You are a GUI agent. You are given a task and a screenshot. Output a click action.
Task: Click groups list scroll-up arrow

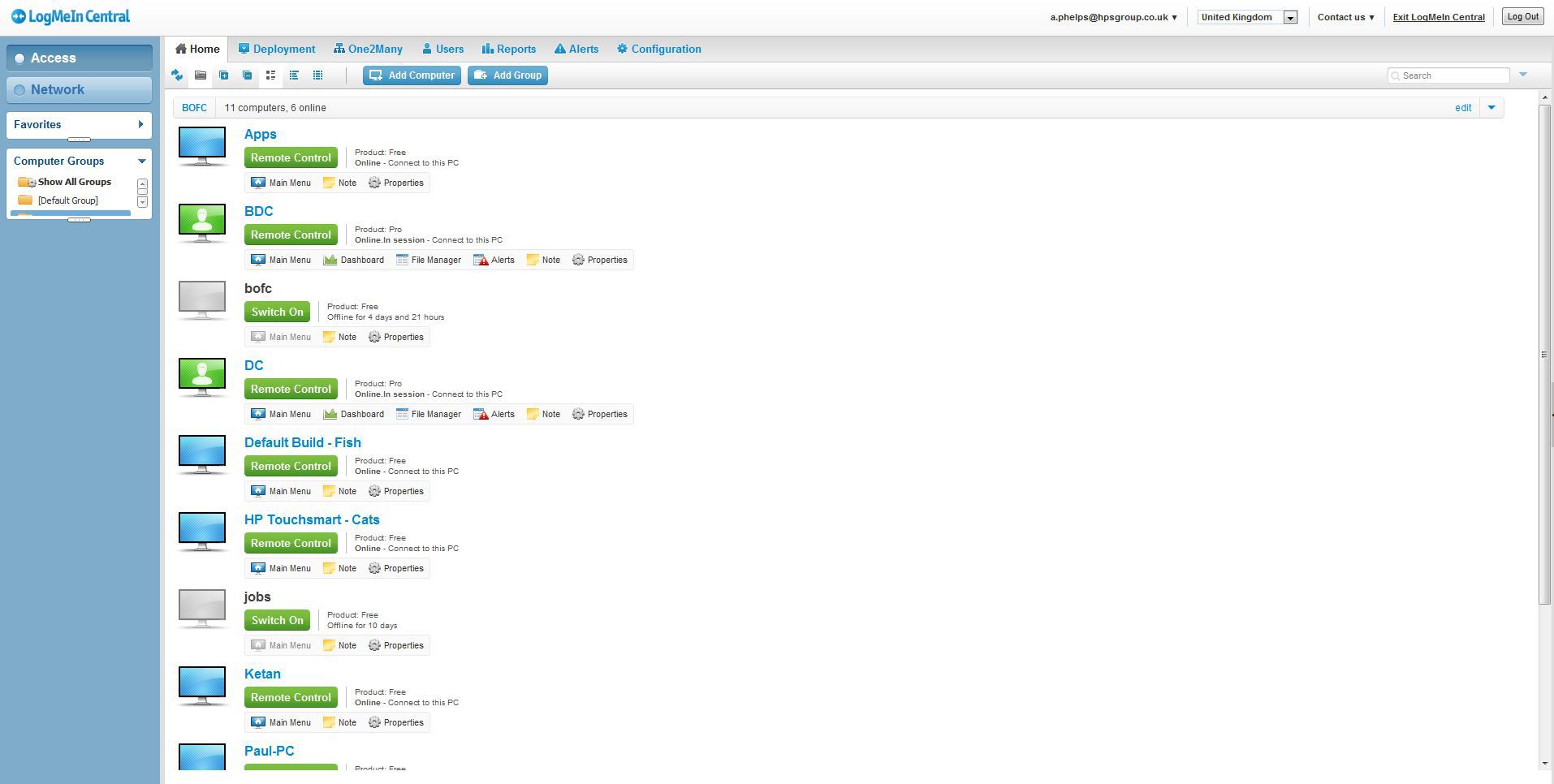click(142, 184)
